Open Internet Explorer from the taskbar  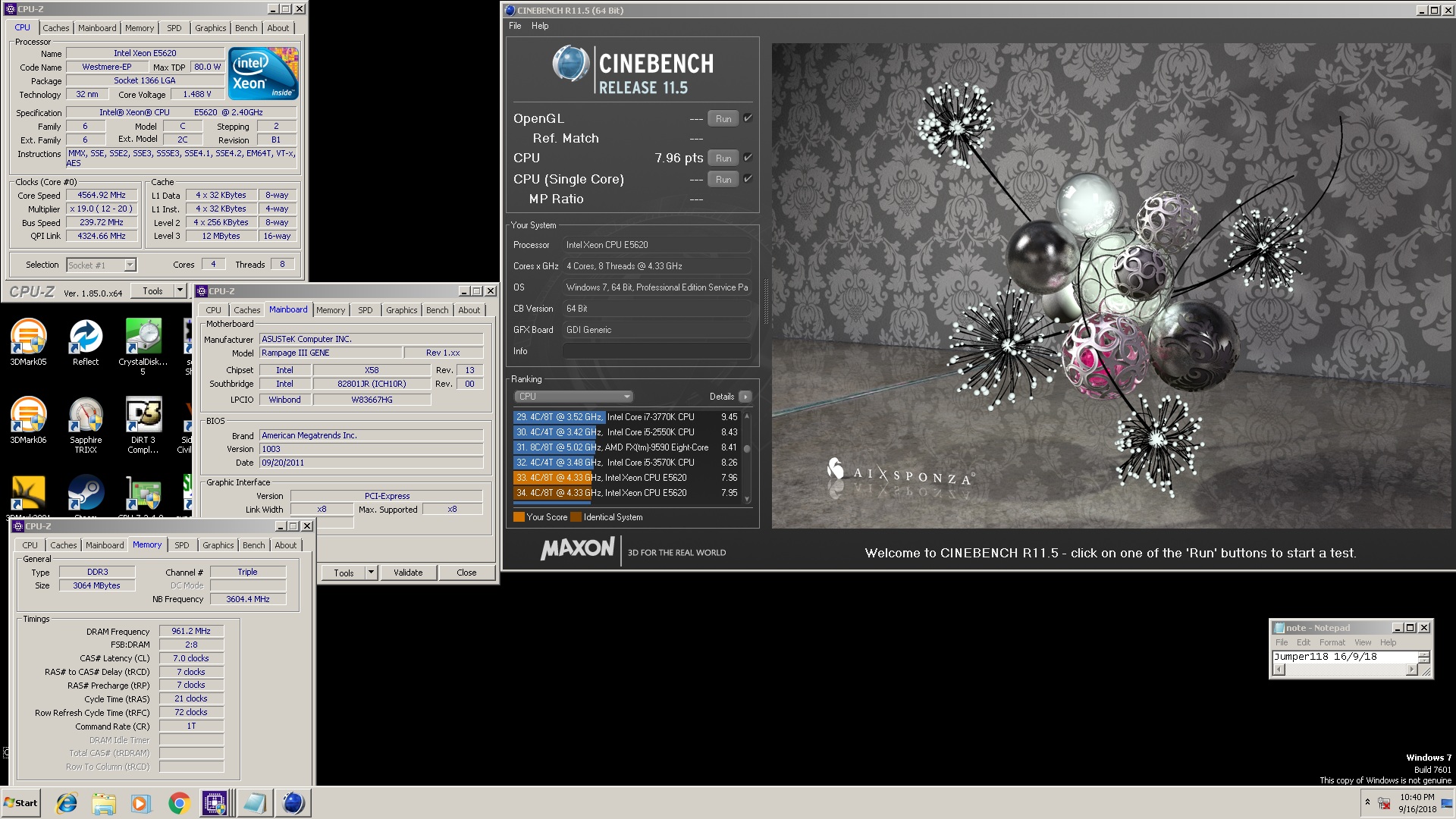point(67,803)
